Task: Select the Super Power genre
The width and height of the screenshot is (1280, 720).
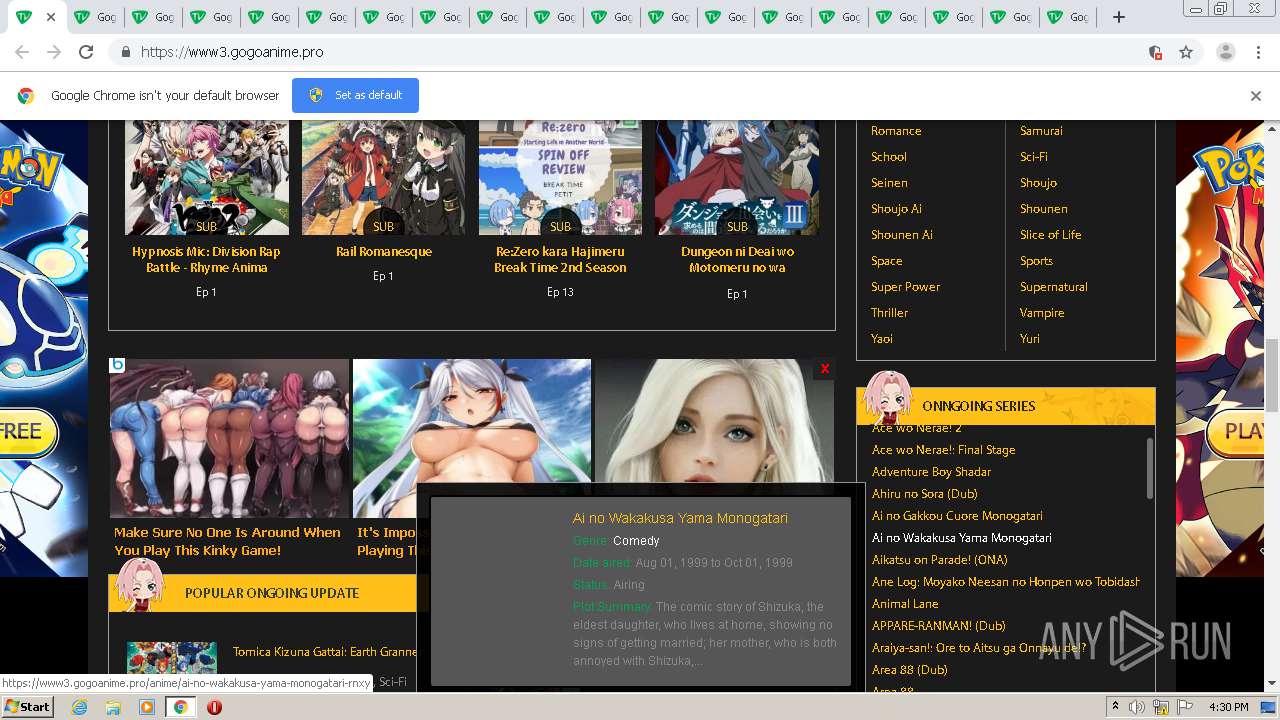Action: point(905,287)
